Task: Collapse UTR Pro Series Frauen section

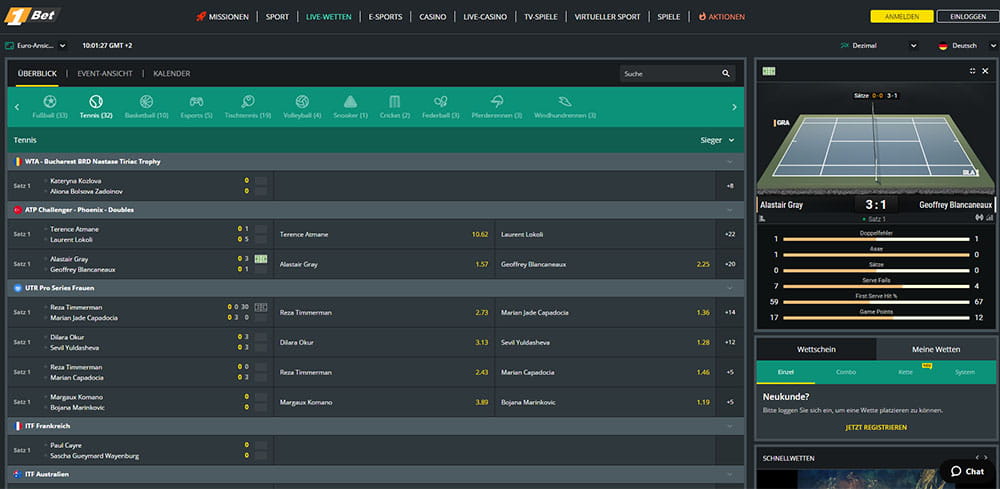Action: pyautogui.click(x=730, y=288)
